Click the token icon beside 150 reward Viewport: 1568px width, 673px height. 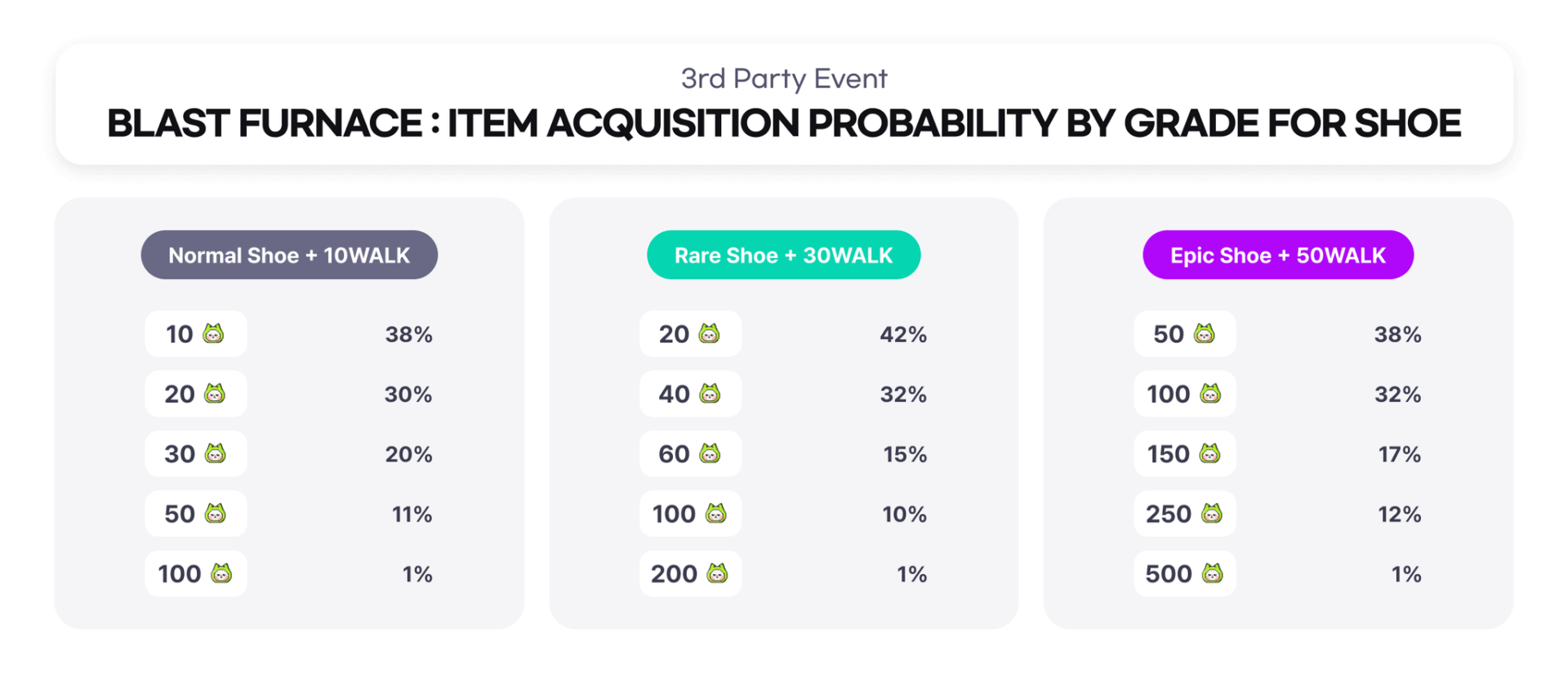click(1209, 453)
